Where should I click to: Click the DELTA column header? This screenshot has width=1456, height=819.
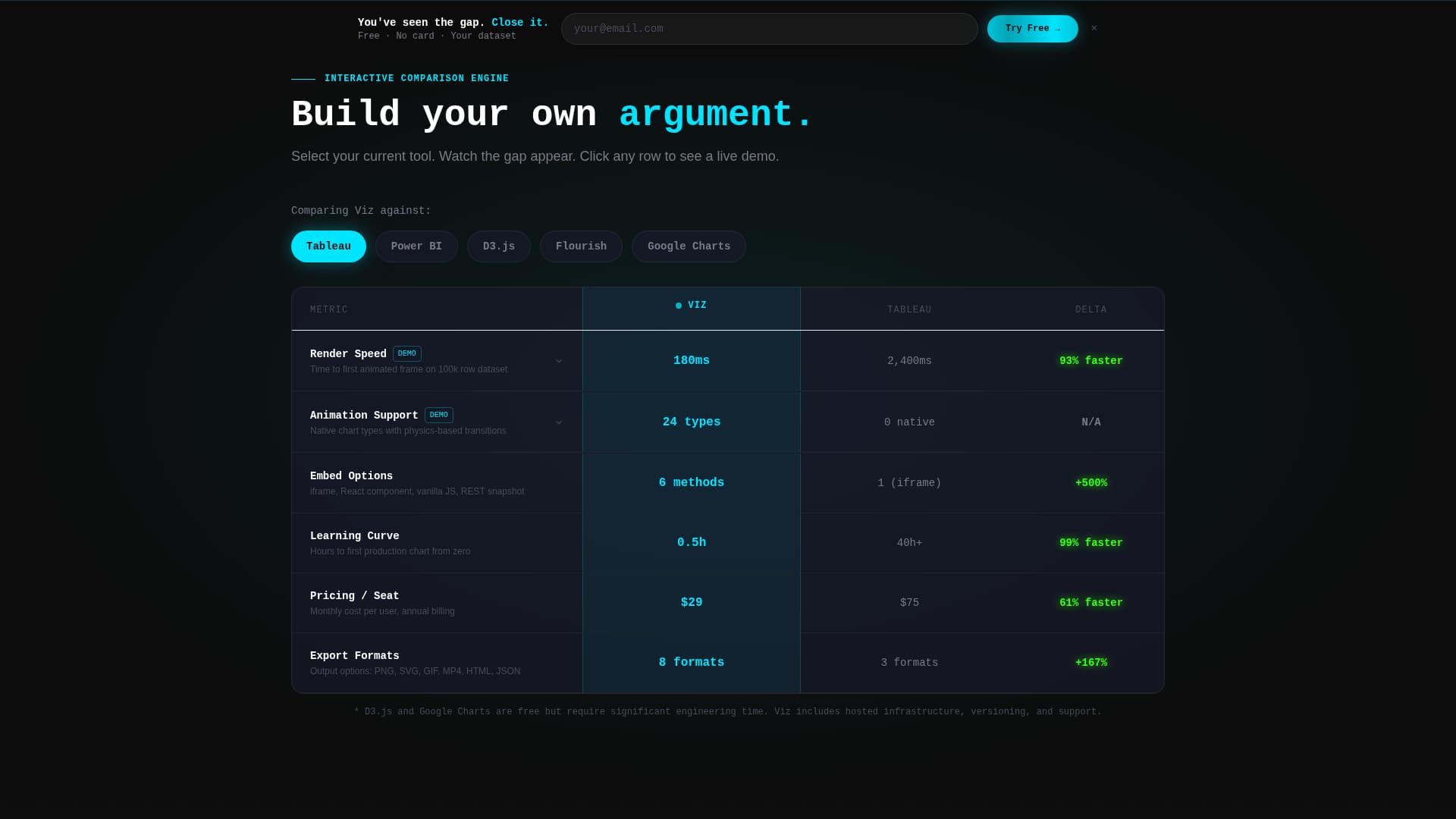(1090, 309)
